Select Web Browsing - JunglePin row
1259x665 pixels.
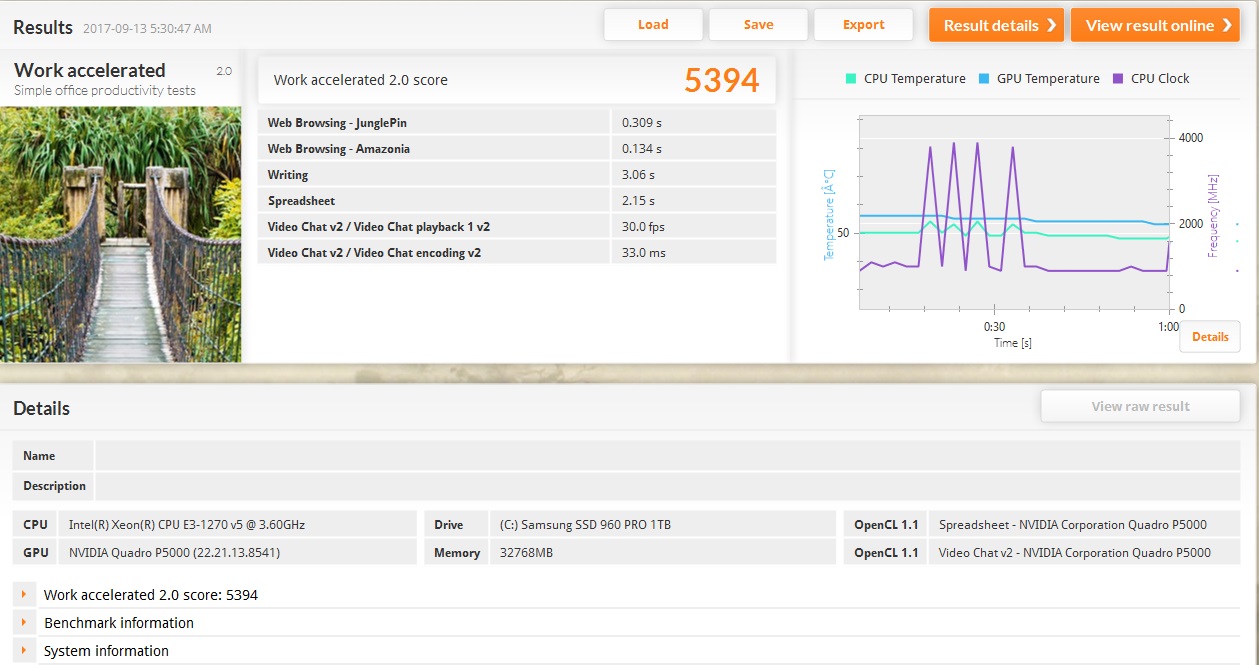pyautogui.click(x=517, y=122)
